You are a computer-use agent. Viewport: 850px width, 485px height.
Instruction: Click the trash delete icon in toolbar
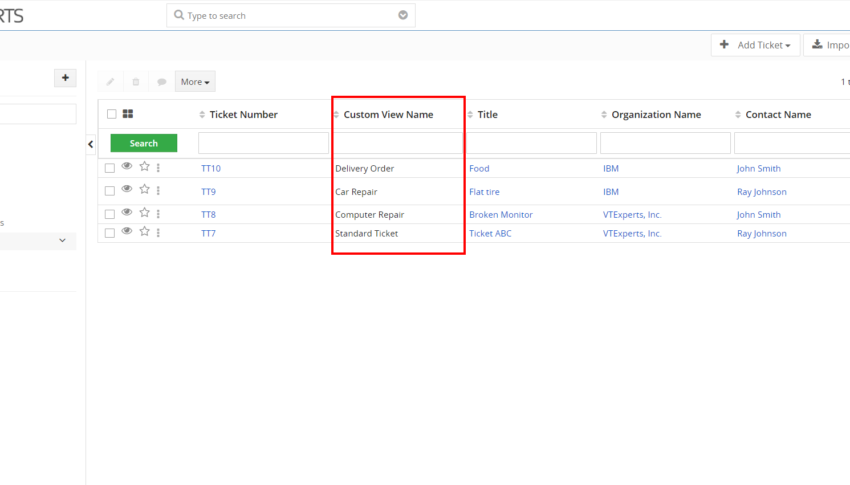pyautogui.click(x=136, y=82)
